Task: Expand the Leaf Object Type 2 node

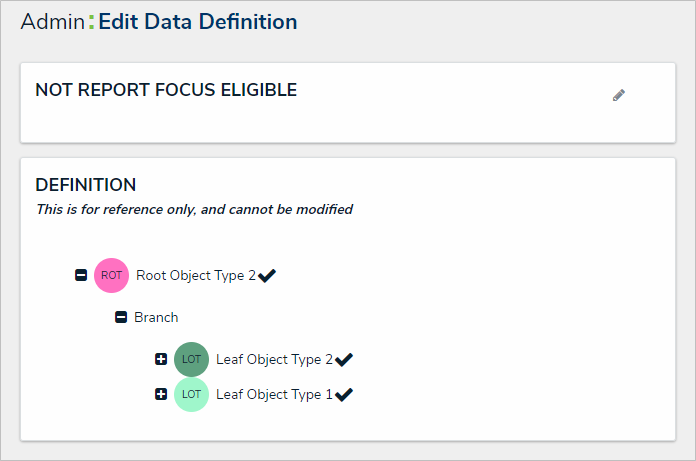Action: point(161,359)
